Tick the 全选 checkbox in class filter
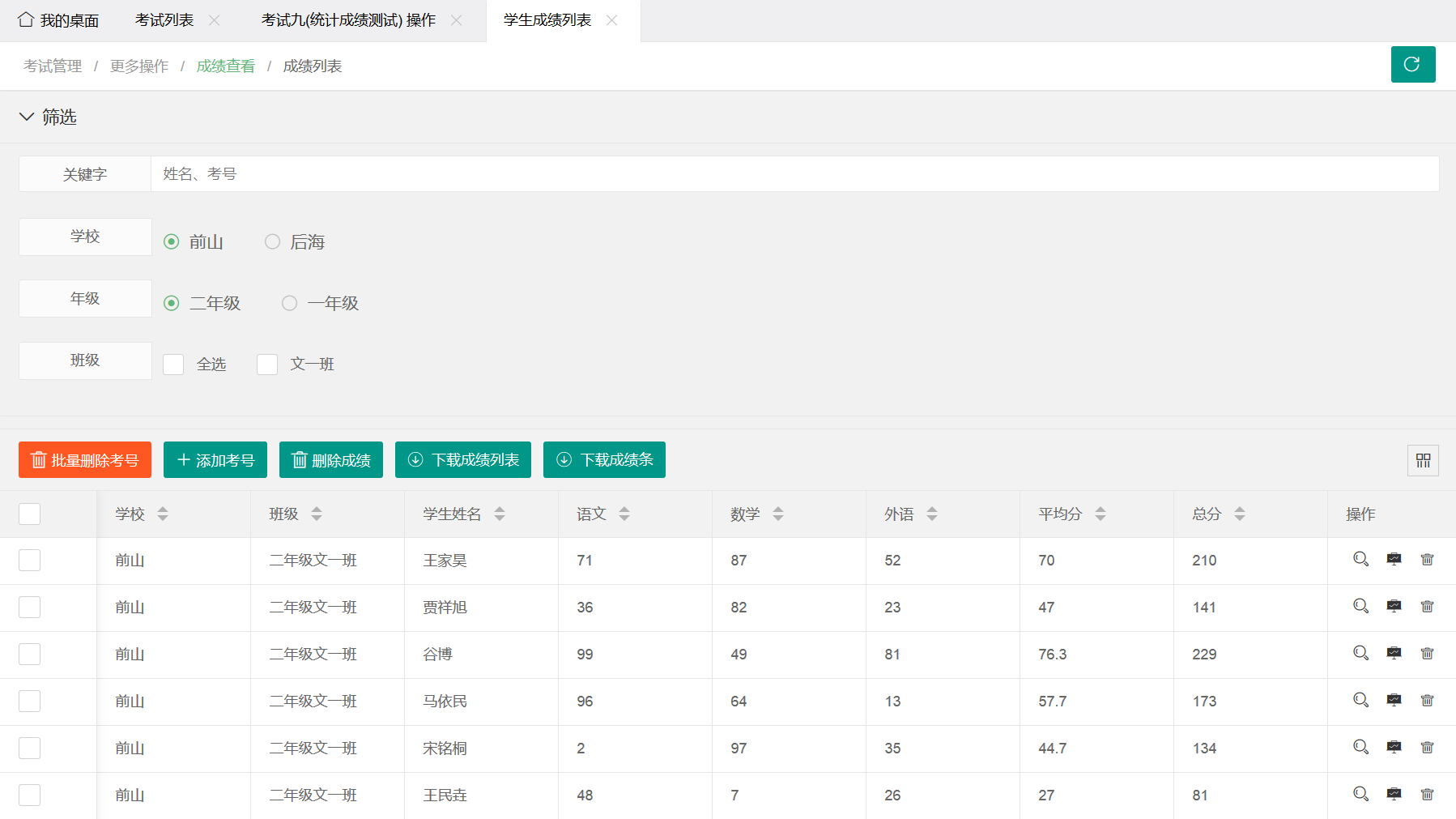Viewport: 1456px width, 819px height. pyautogui.click(x=173, y=365)
